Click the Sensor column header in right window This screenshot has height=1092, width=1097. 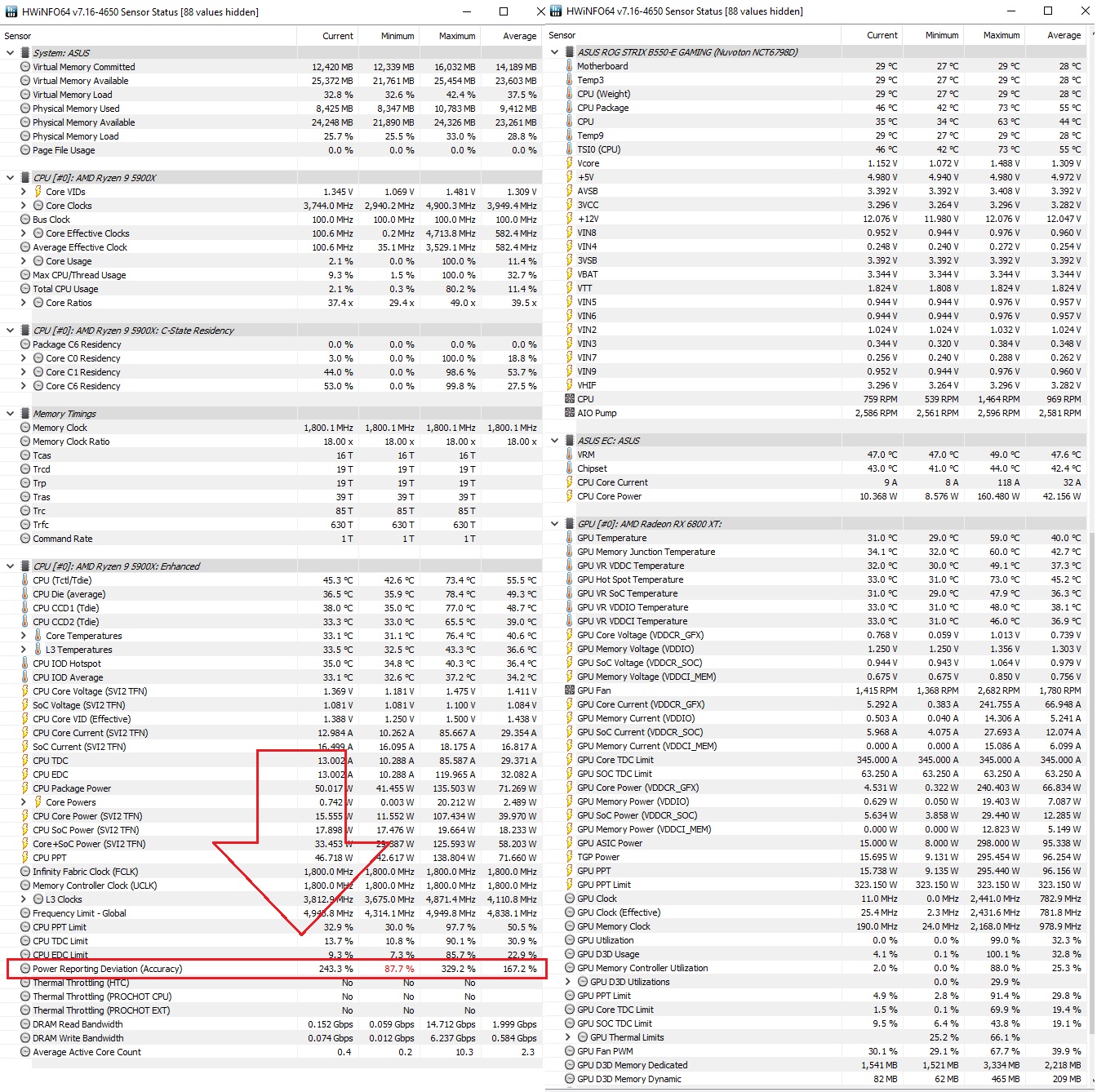click(693, 35)
